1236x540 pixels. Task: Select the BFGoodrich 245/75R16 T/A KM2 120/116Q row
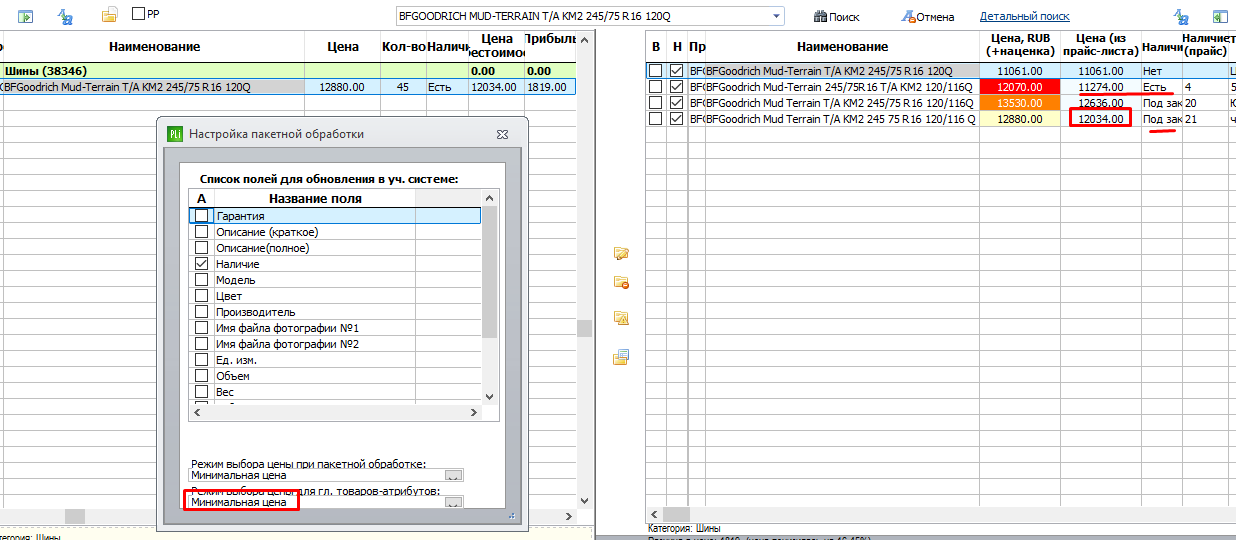940,87
